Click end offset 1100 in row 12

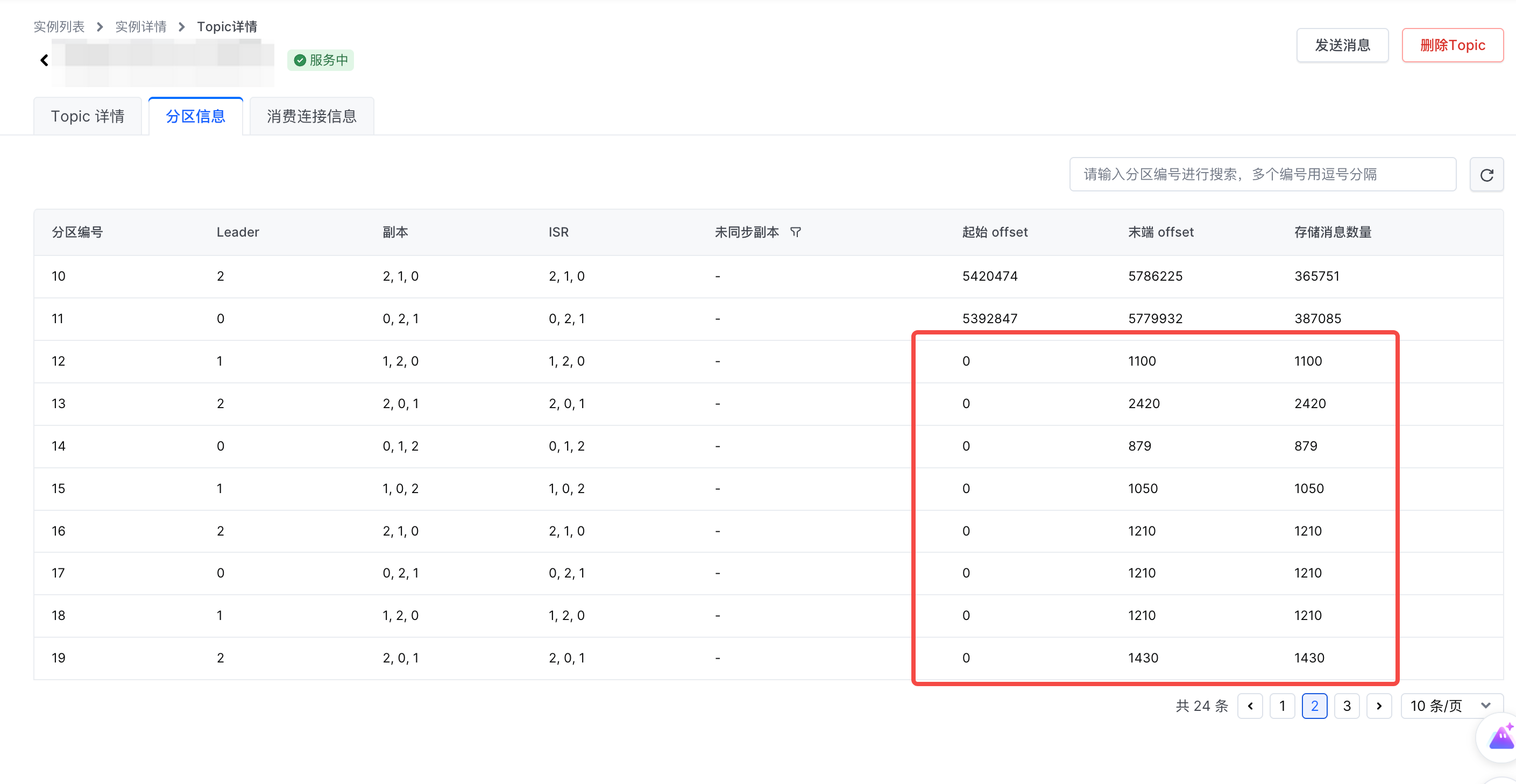pos(1142,361)
